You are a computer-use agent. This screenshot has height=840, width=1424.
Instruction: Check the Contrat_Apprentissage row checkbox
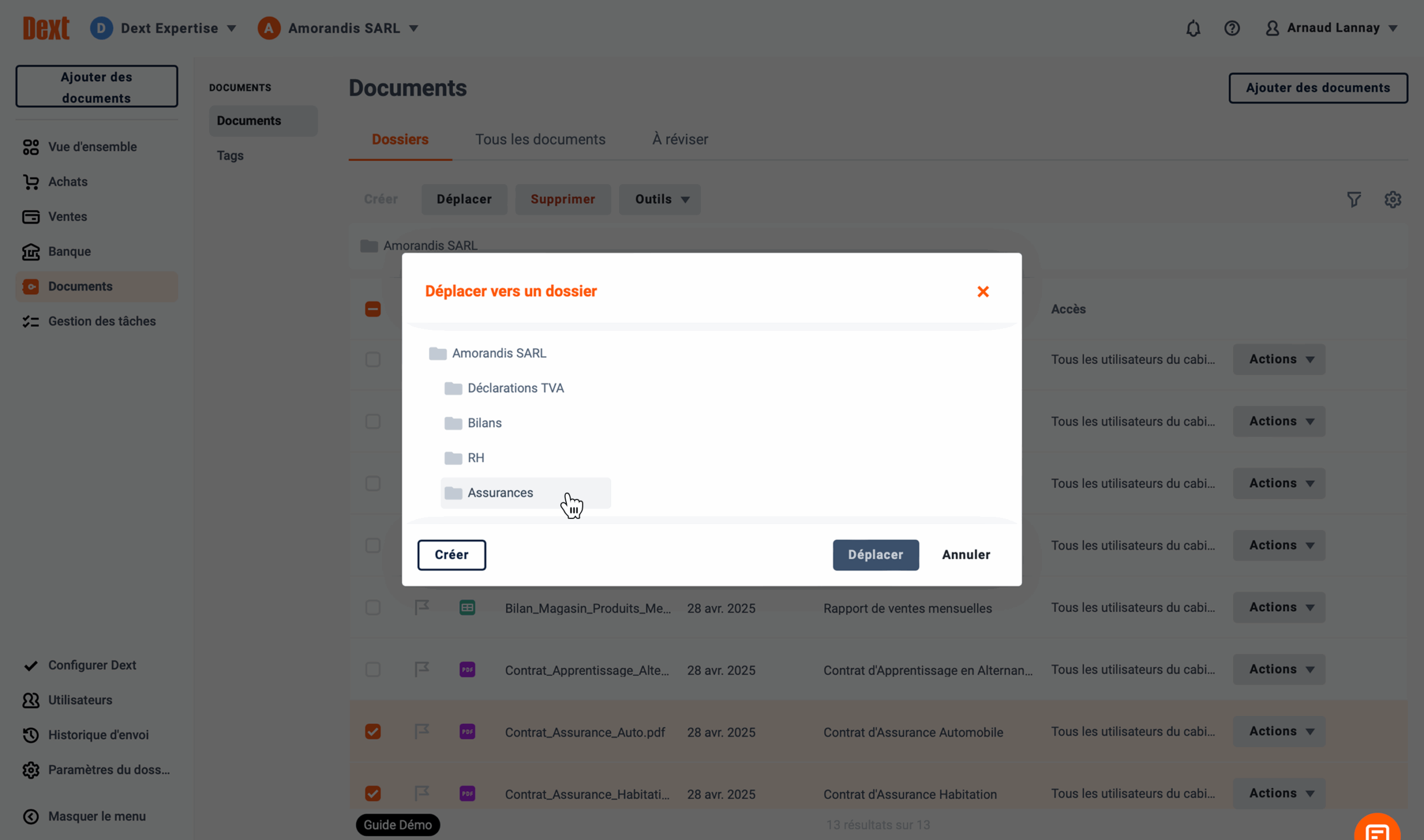pyautogui.click(x=373, y=670)
